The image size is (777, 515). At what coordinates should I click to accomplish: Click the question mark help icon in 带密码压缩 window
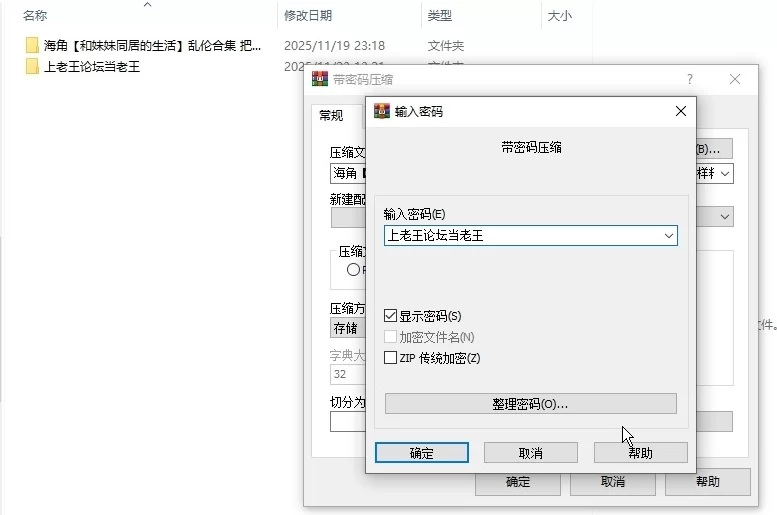tap(690, 79)
